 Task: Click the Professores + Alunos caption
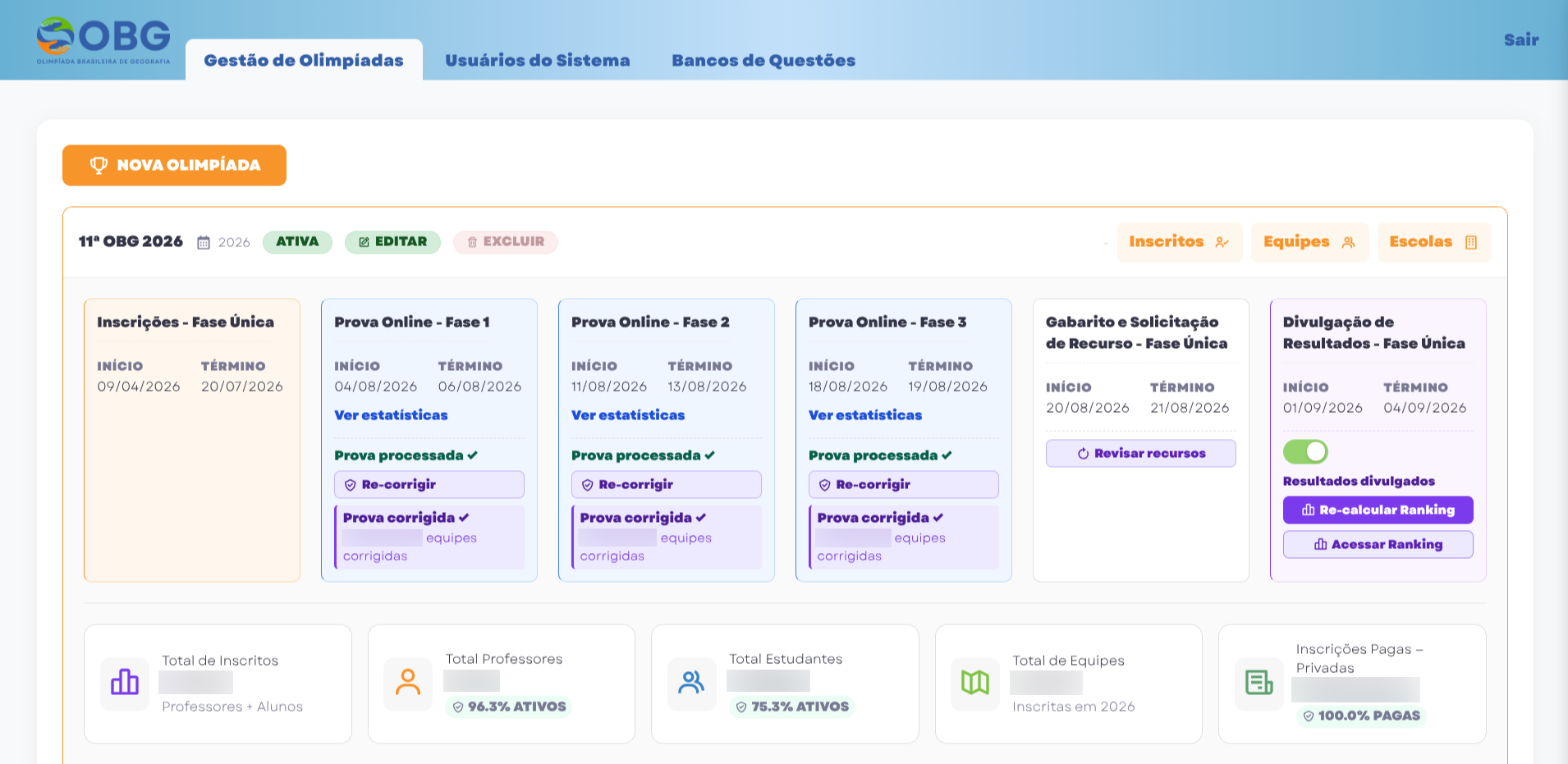coord(232,707)
